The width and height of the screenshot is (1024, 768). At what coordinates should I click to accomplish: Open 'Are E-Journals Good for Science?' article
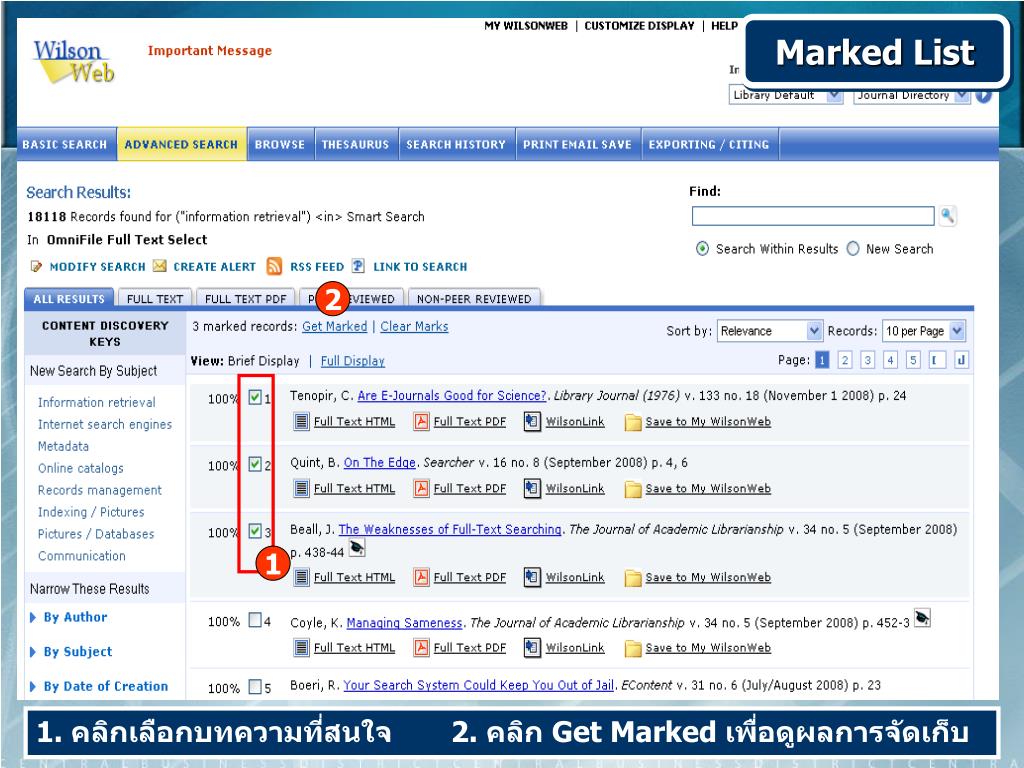(x=452, y=395)
